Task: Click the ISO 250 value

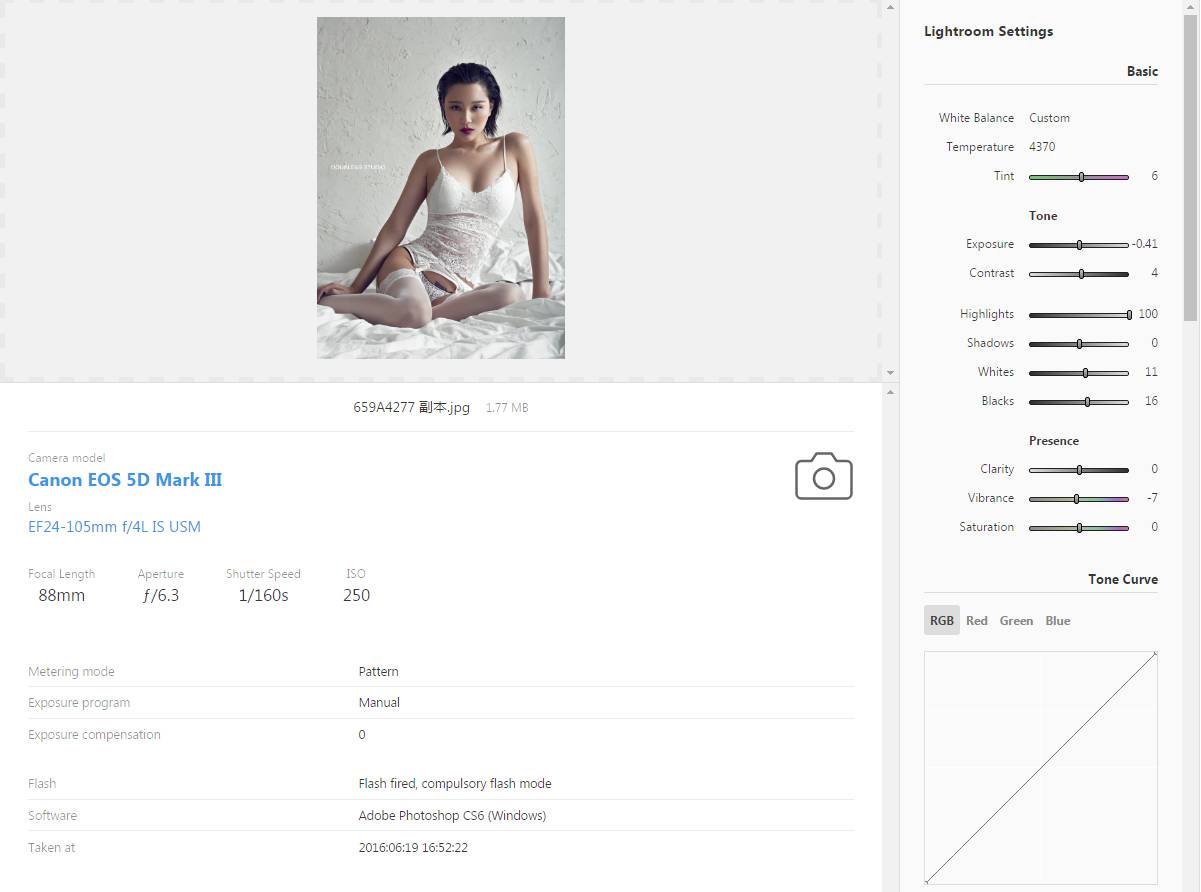Action: [x=357, y=596]
